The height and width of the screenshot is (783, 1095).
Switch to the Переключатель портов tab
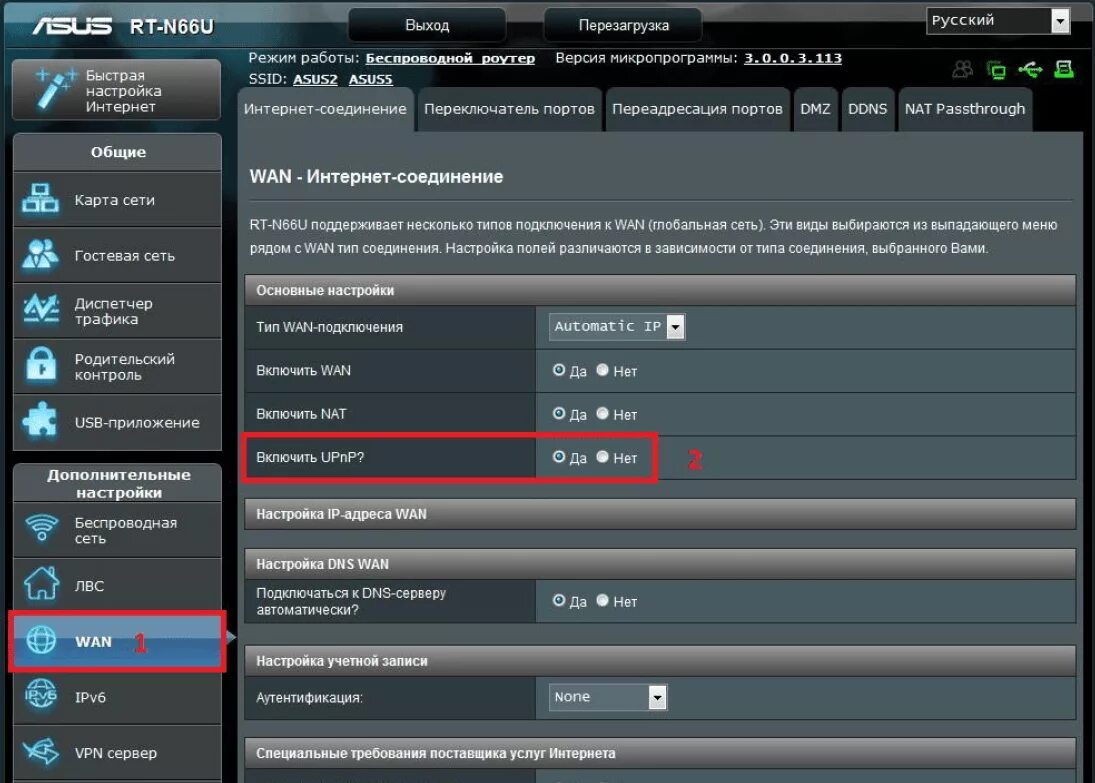tap(509, 109)
